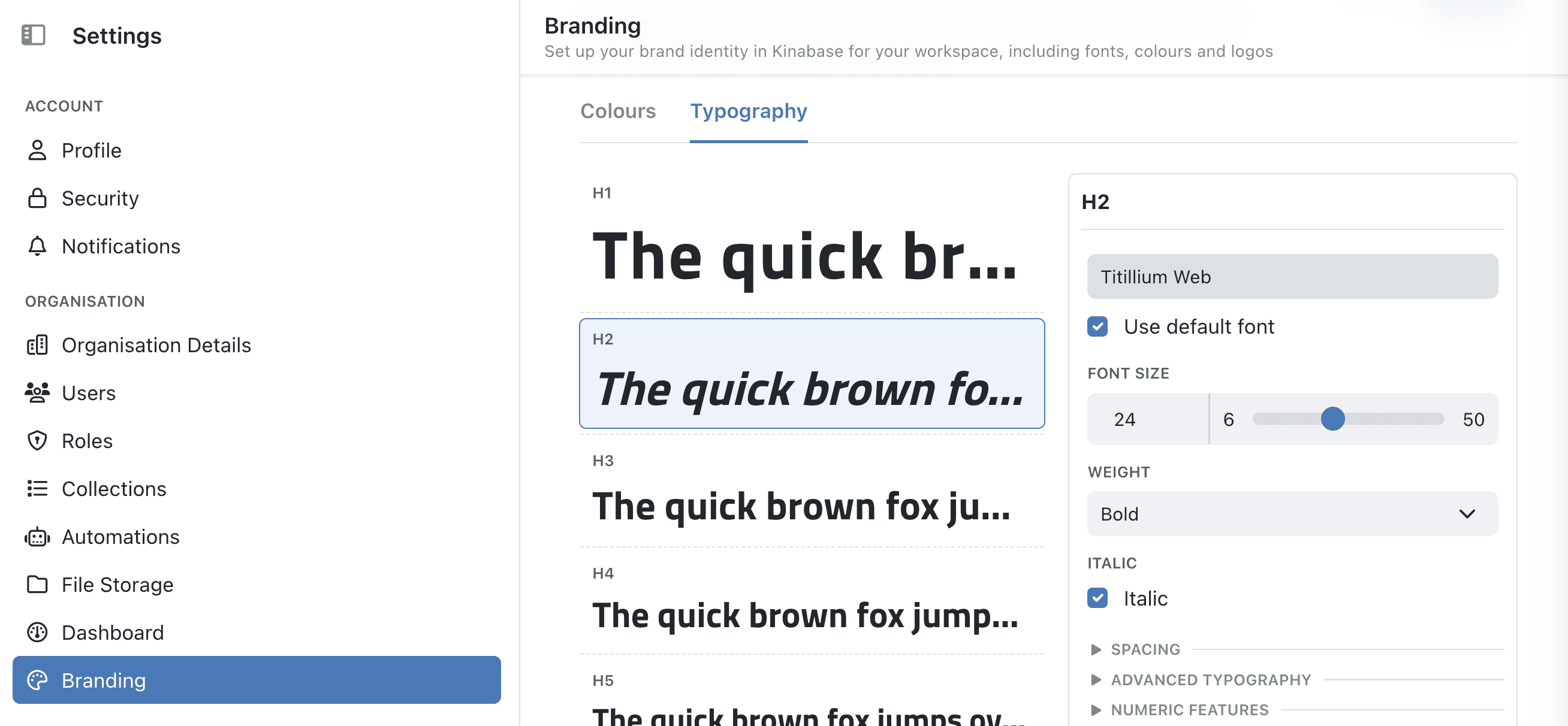Click the font size value 24 field
Screen dimensions: 1568x726
point(1147,419)
